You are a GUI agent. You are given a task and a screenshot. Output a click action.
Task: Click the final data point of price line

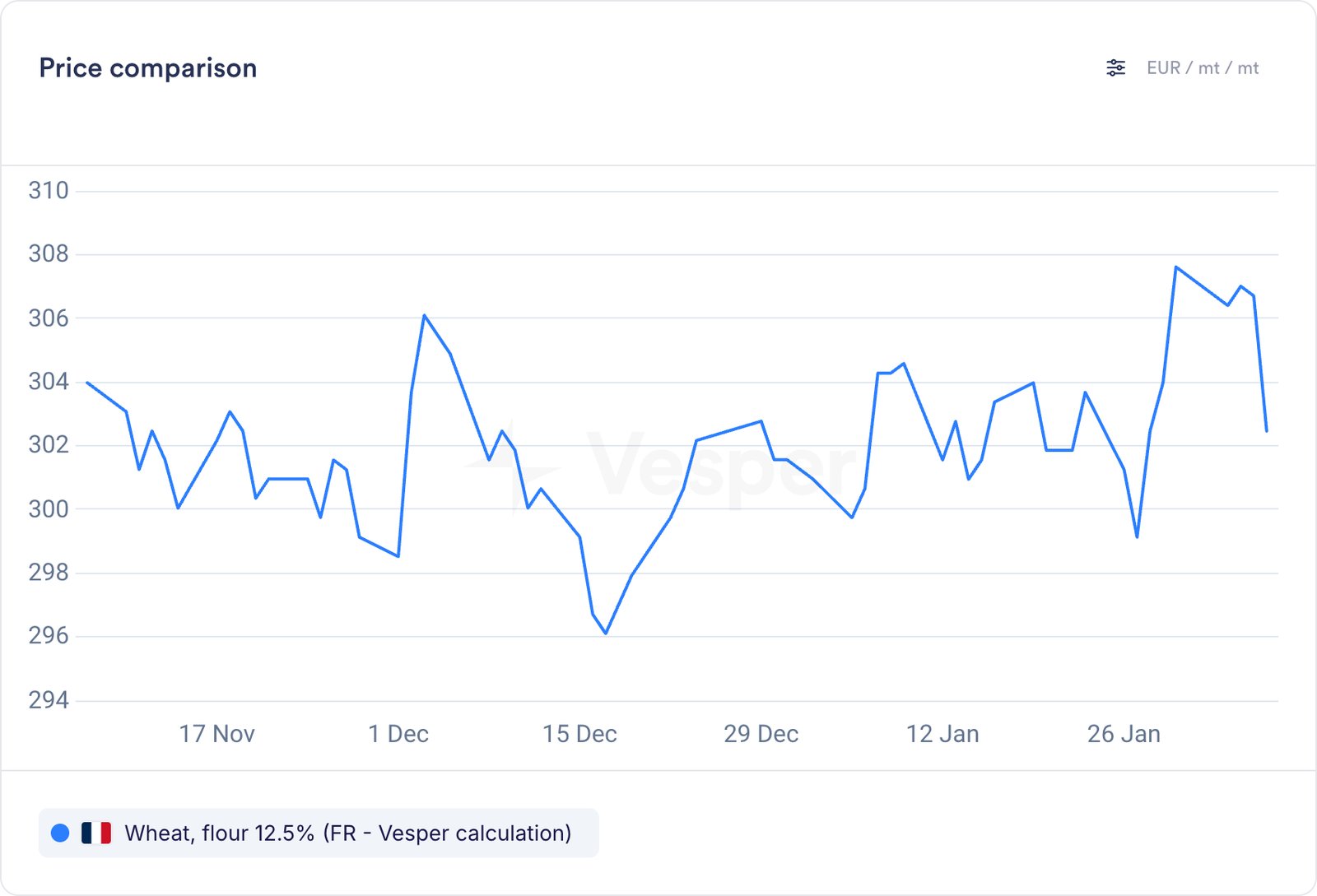[x=1266, y=430]
